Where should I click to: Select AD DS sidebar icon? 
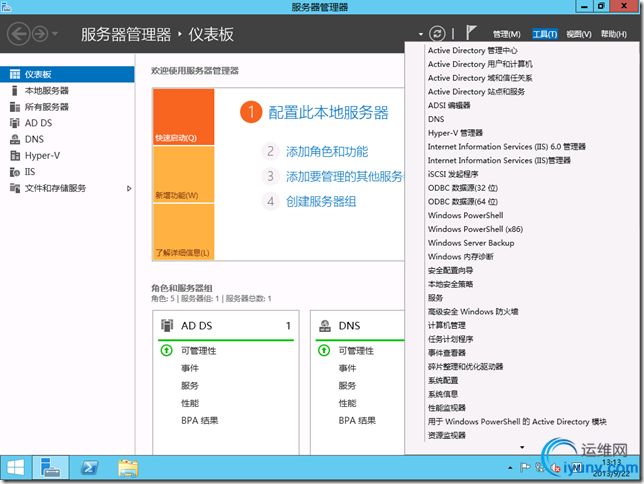point(15,123)
